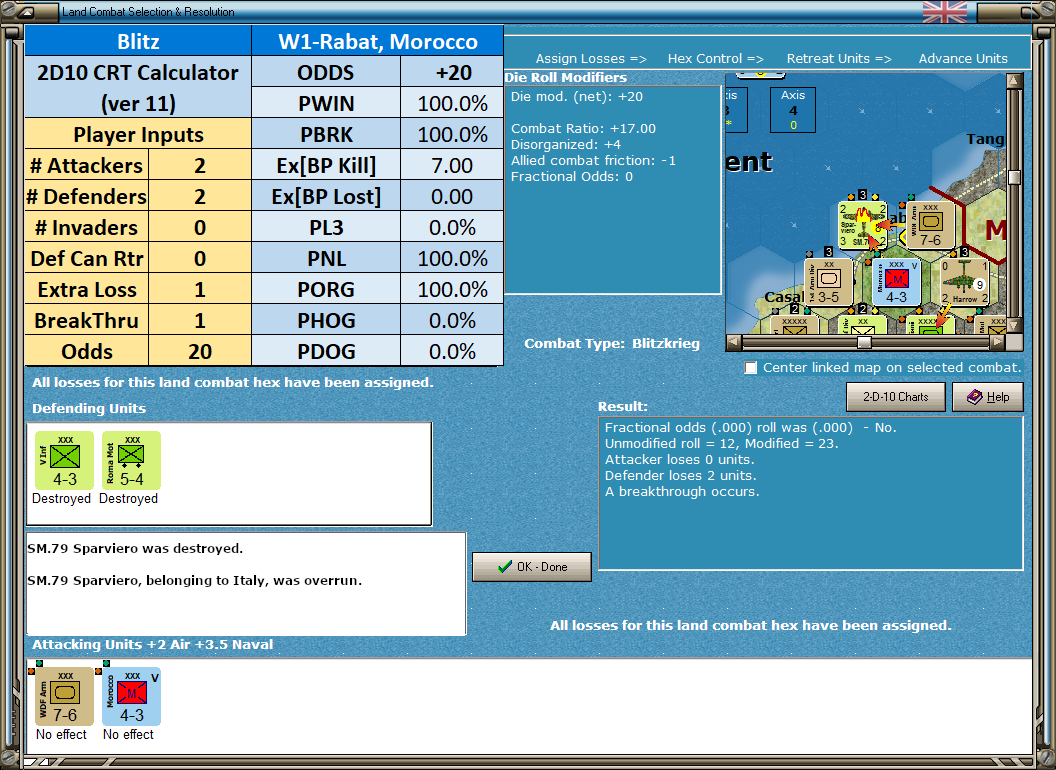This screenshot has height=770, width=1056.
Task: Click the ODDS result +20 cell
Action: (x=452, y=72)
